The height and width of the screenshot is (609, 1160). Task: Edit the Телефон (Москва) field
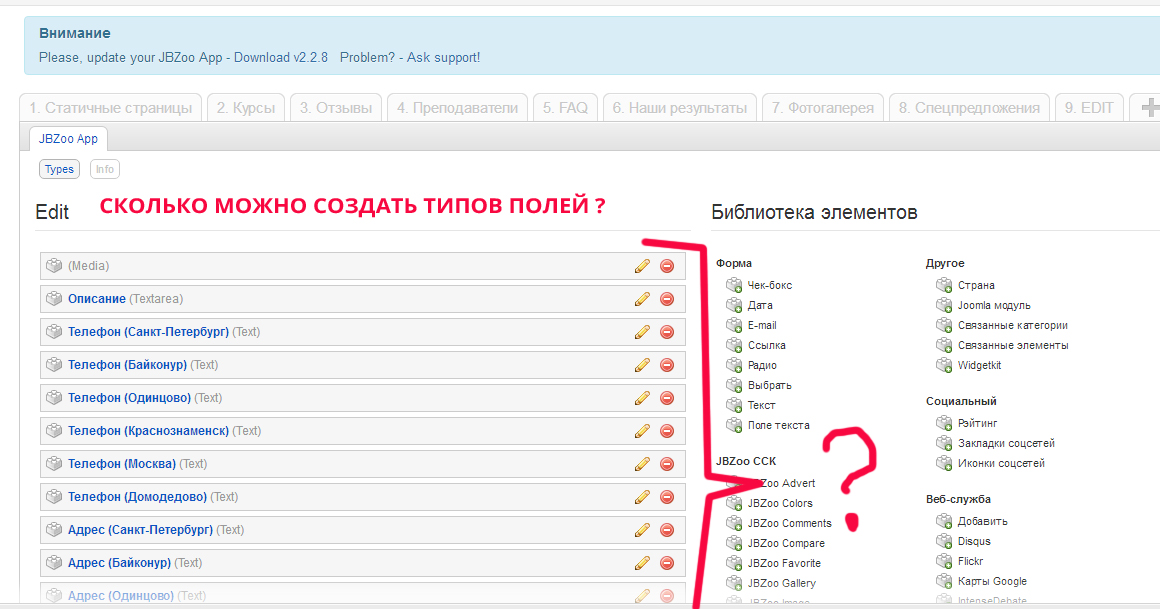642,464
